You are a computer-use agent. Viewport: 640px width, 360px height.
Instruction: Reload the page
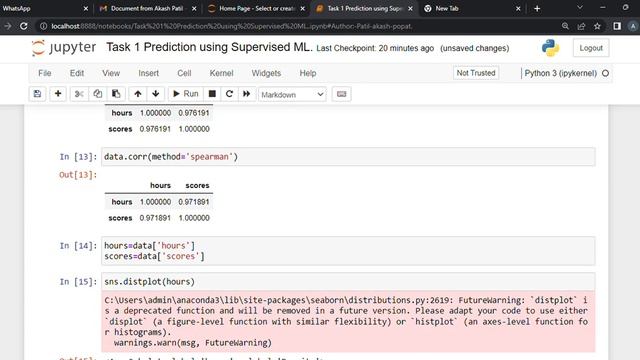[x=24, y=26]
